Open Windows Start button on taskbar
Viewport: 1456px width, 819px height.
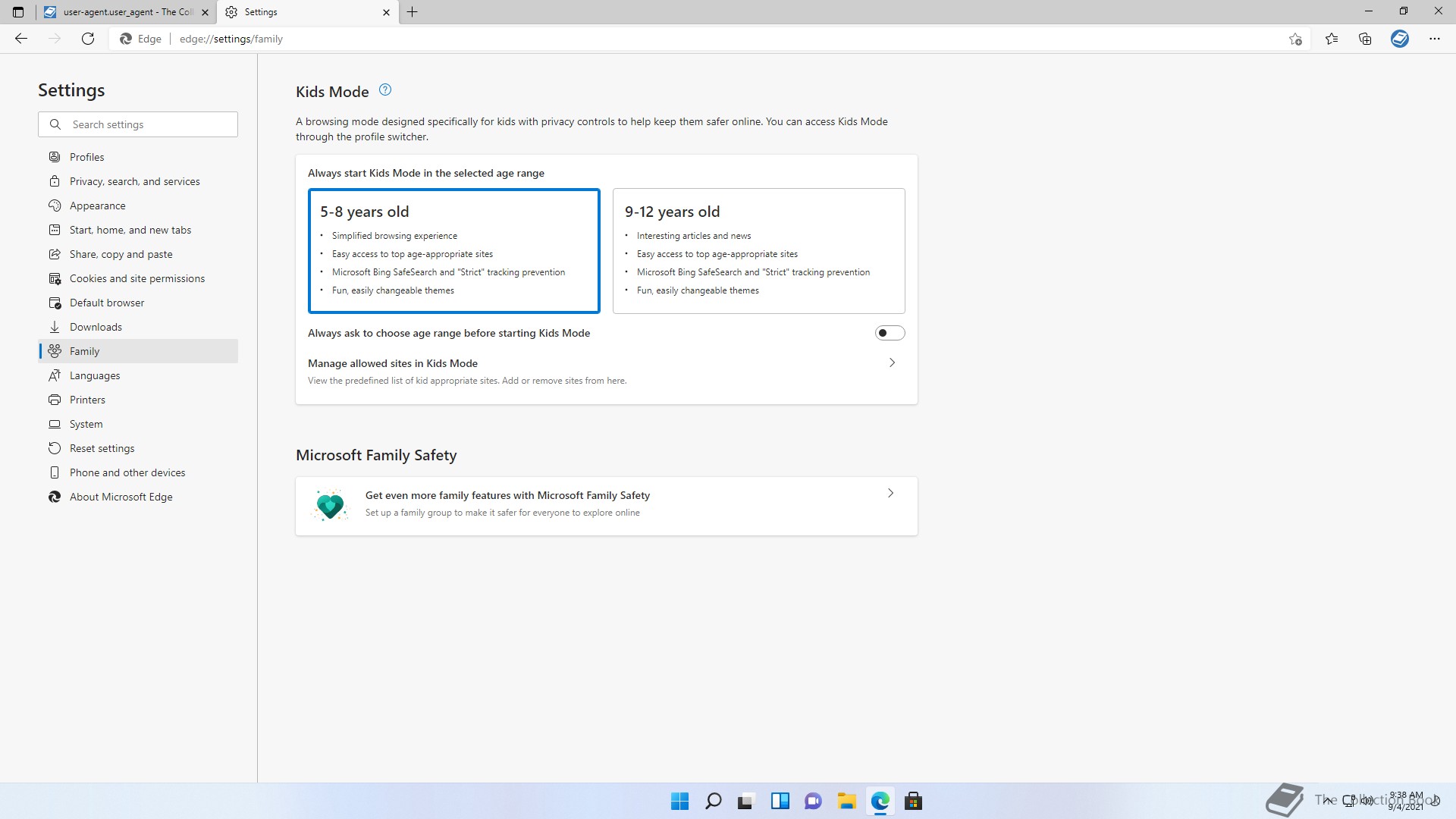679,801
